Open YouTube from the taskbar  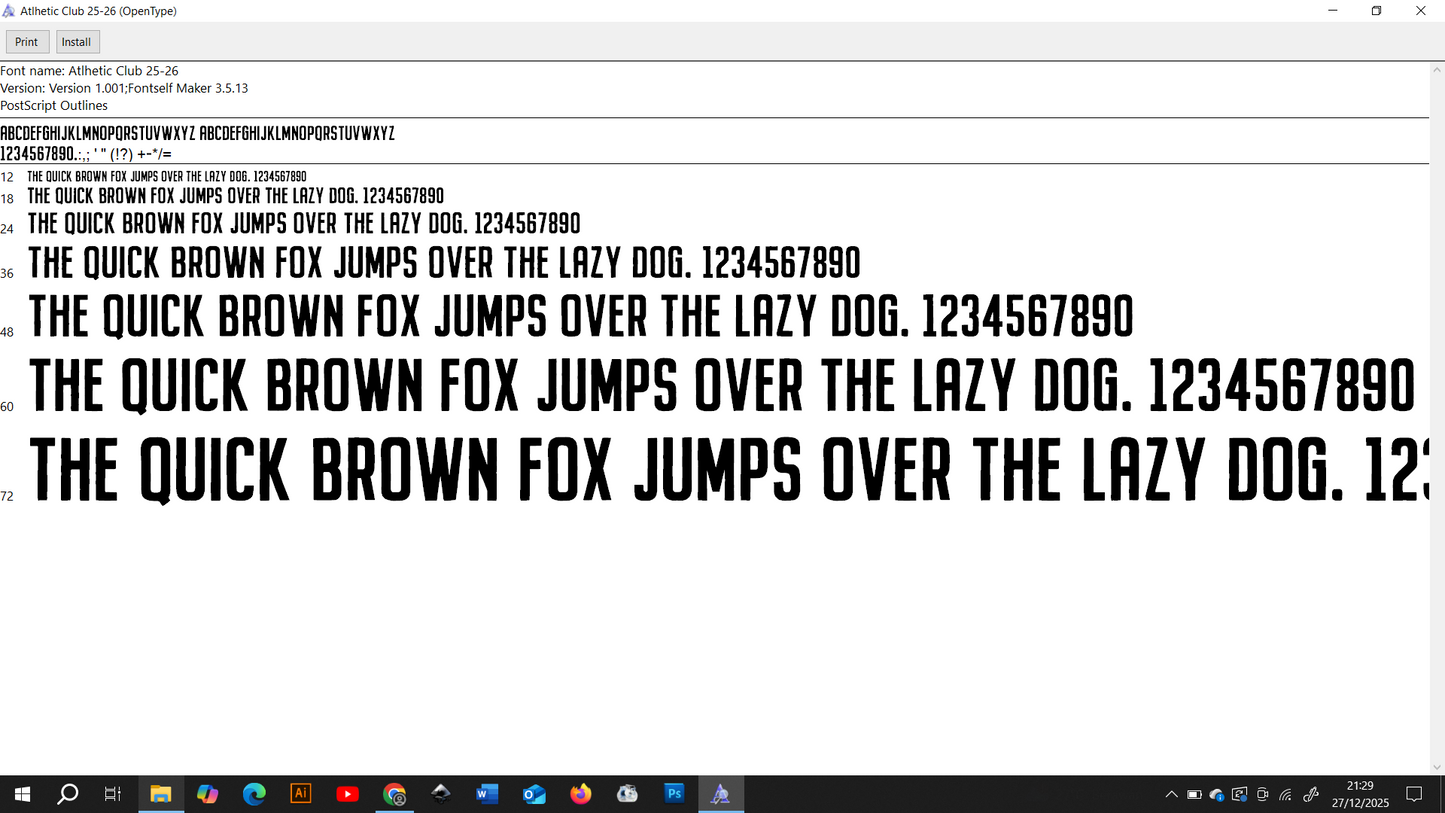point(347,793)
